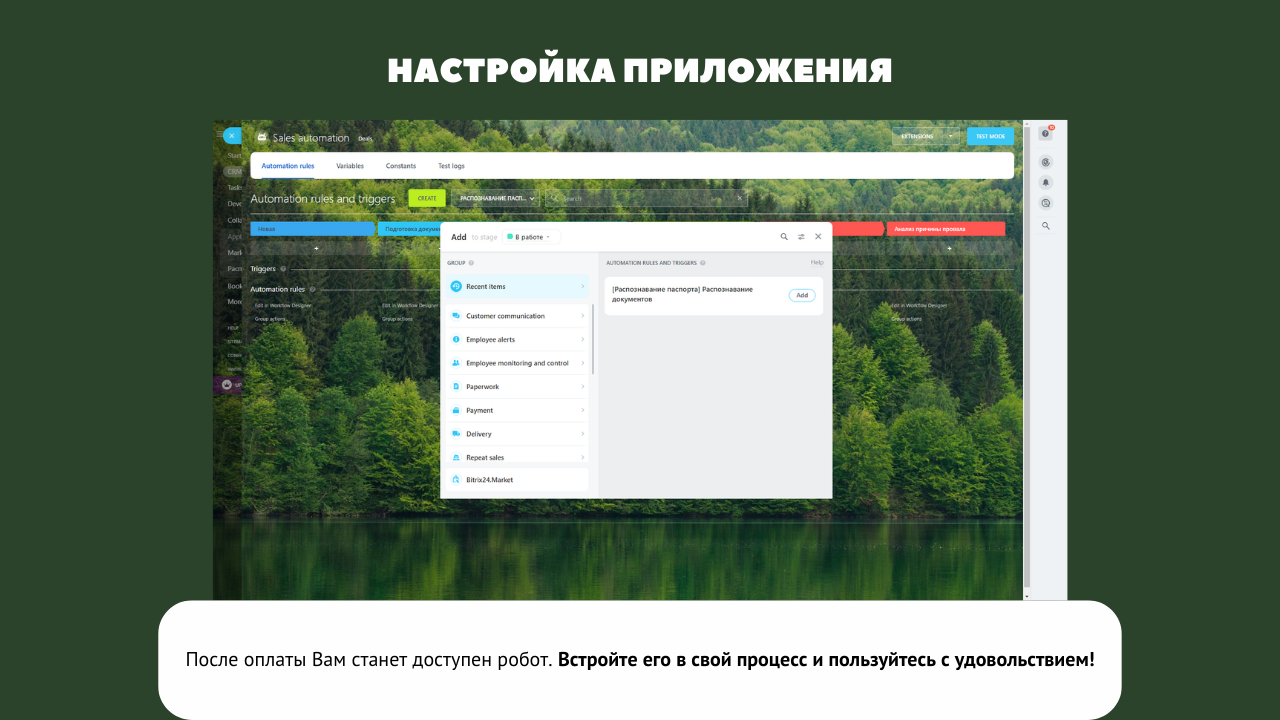Click the plus under the Новая stage
The height and width of the screenshot is (720, 1280).
pyautogui.click(x=316, y=248)
